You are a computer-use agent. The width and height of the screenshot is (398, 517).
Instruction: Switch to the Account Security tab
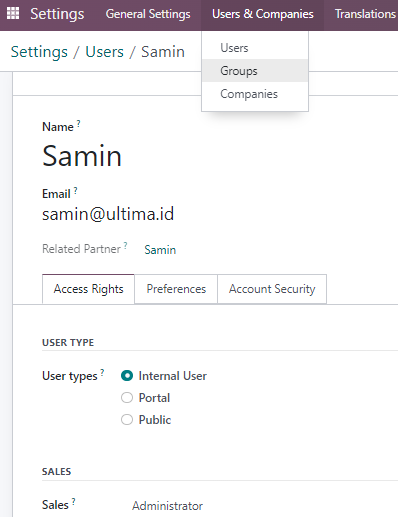(x=272, y=289)
